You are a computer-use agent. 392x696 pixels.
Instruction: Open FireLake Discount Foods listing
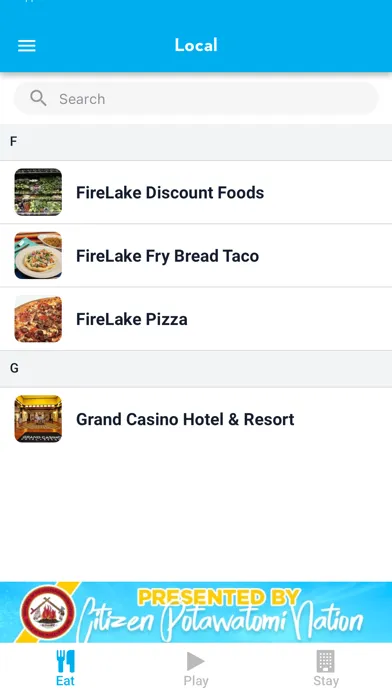(x=196, y=192)
